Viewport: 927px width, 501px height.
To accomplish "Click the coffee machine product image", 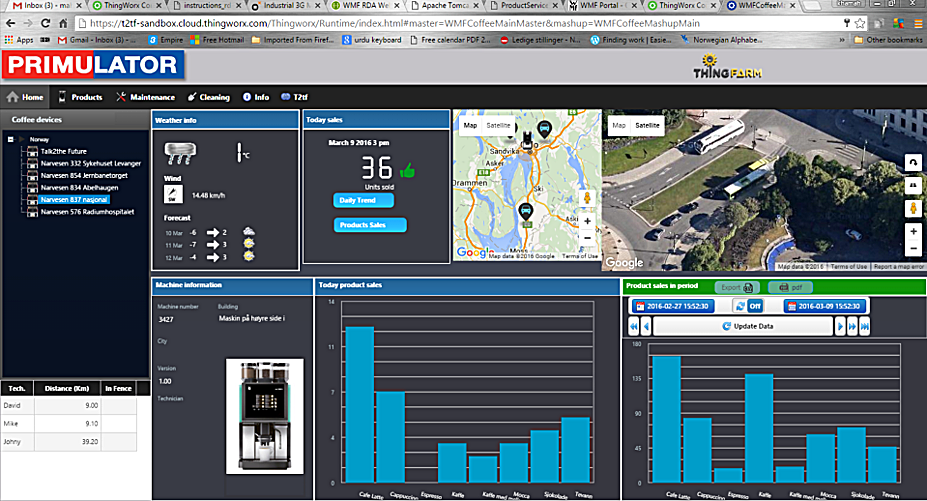I will (265, 416).
